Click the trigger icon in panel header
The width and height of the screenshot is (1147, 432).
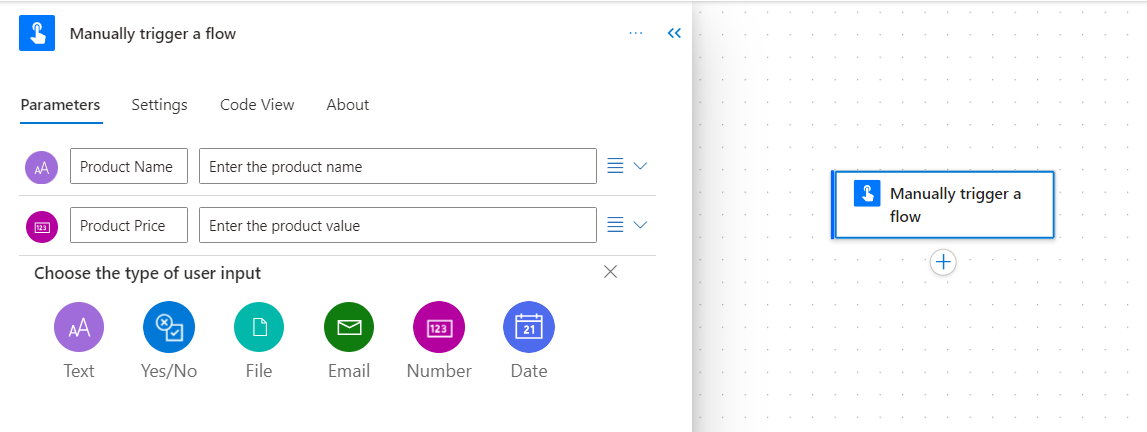pos(37,33)
